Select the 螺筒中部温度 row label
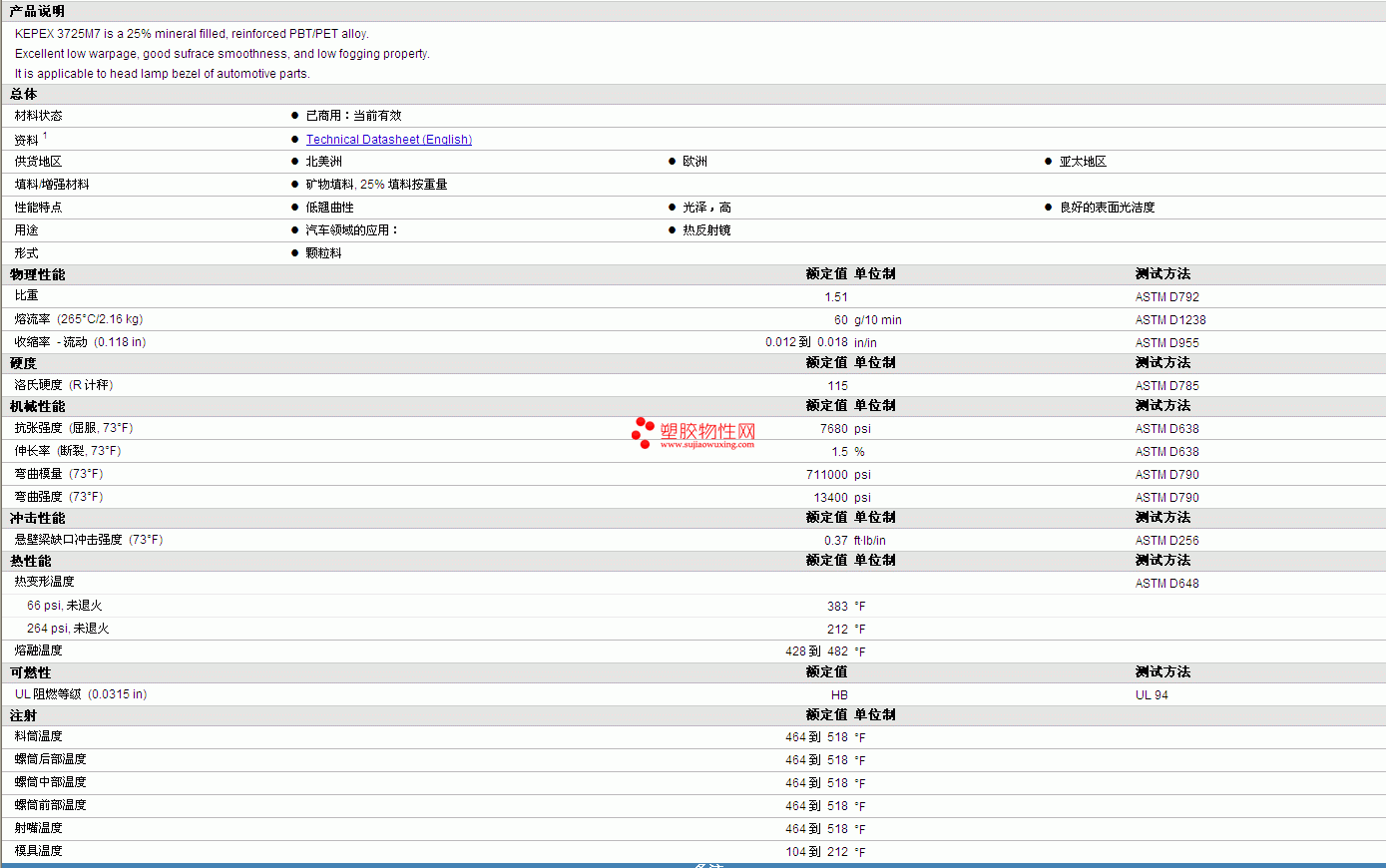 pyautogui.click(x=50, y=782)
